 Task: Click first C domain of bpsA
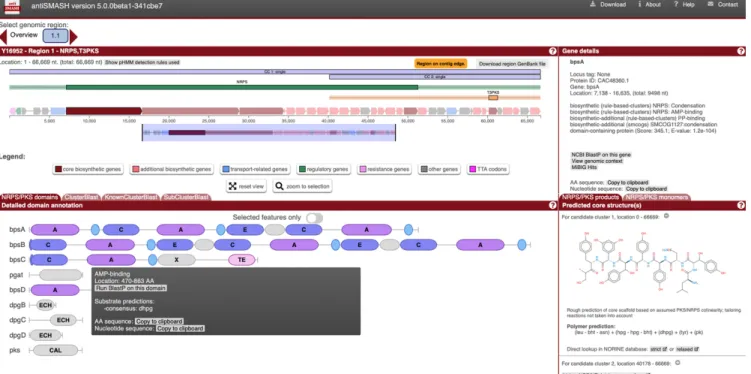[x=121, y=230]
